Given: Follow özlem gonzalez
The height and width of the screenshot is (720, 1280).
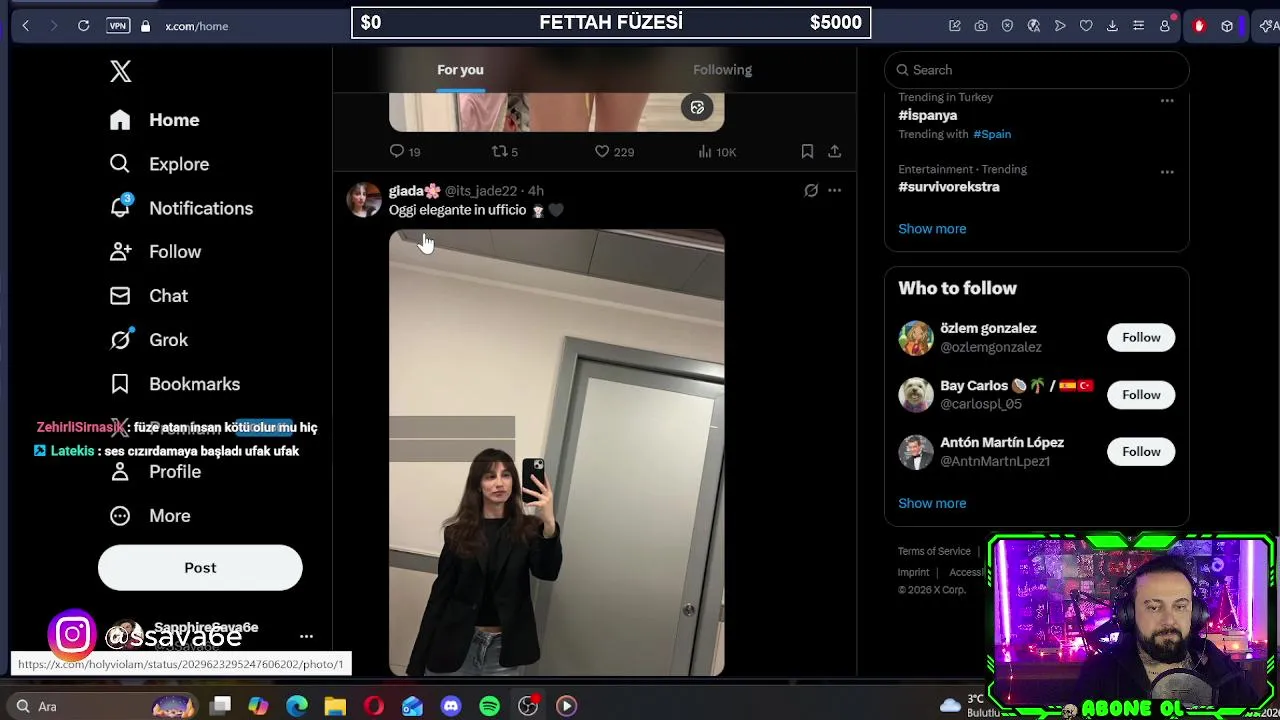Looking at the screenshot, I should pos(1141,338).
